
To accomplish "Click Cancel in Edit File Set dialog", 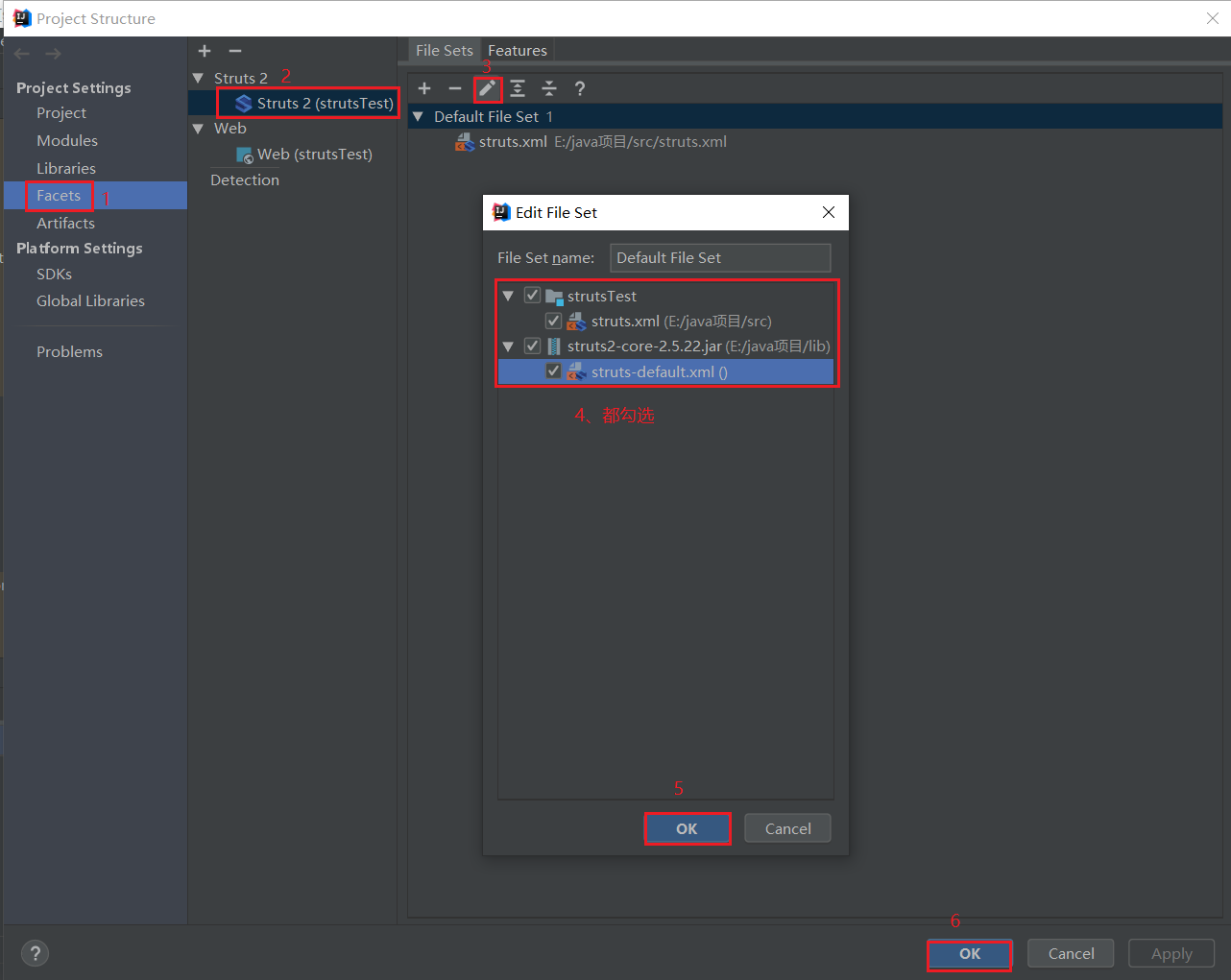I will (x=788, y=828).
